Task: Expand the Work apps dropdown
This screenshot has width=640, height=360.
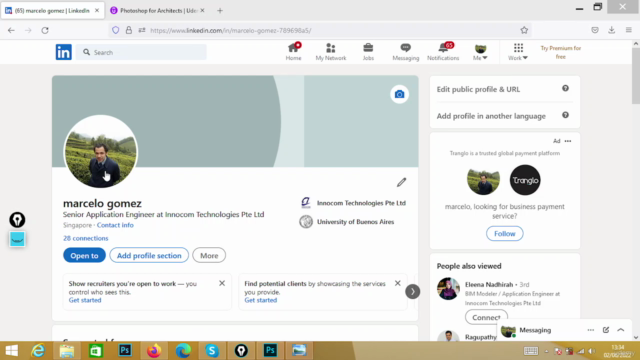Action: tap(518, 52)
